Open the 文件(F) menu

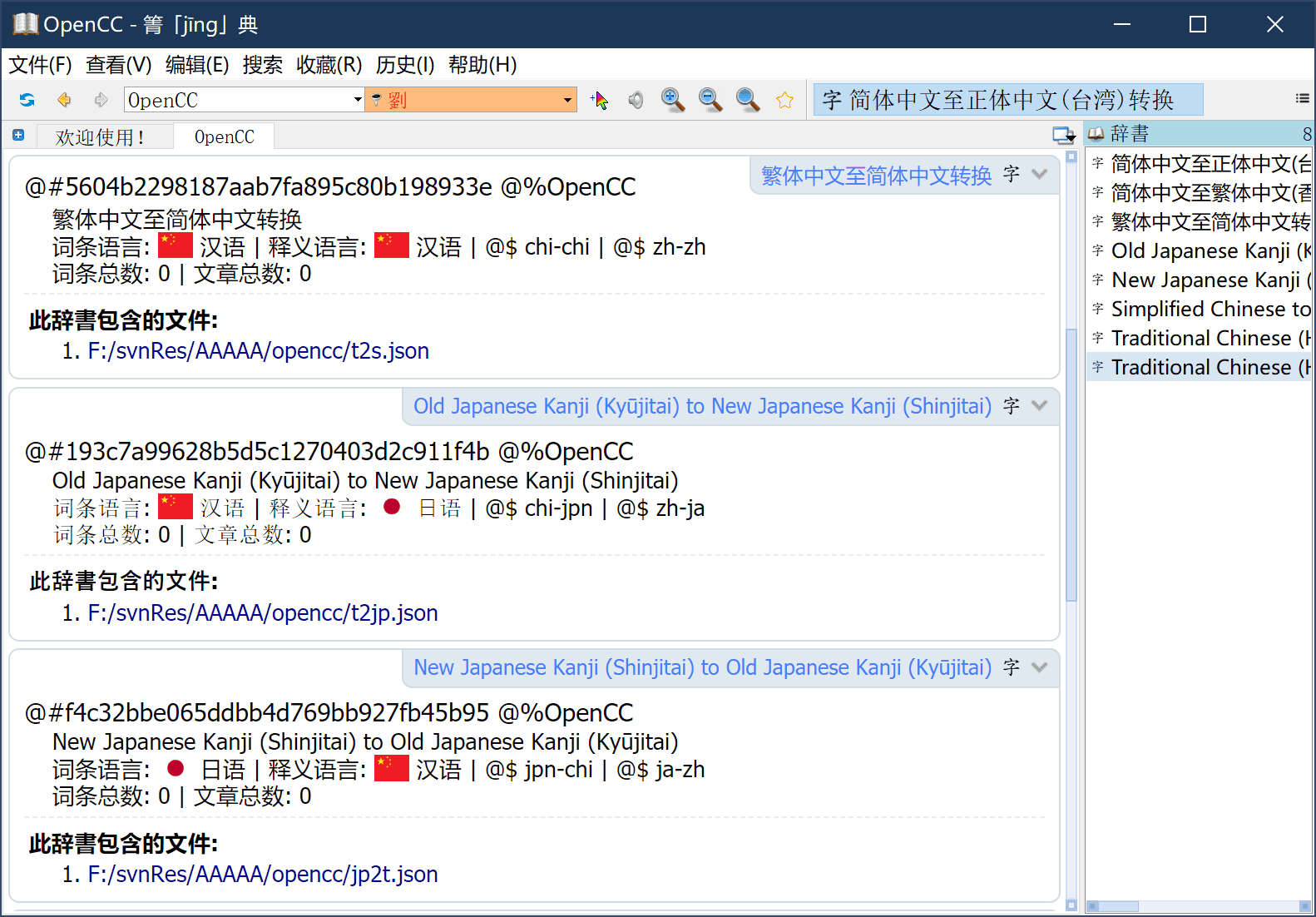tap(40, 65)
